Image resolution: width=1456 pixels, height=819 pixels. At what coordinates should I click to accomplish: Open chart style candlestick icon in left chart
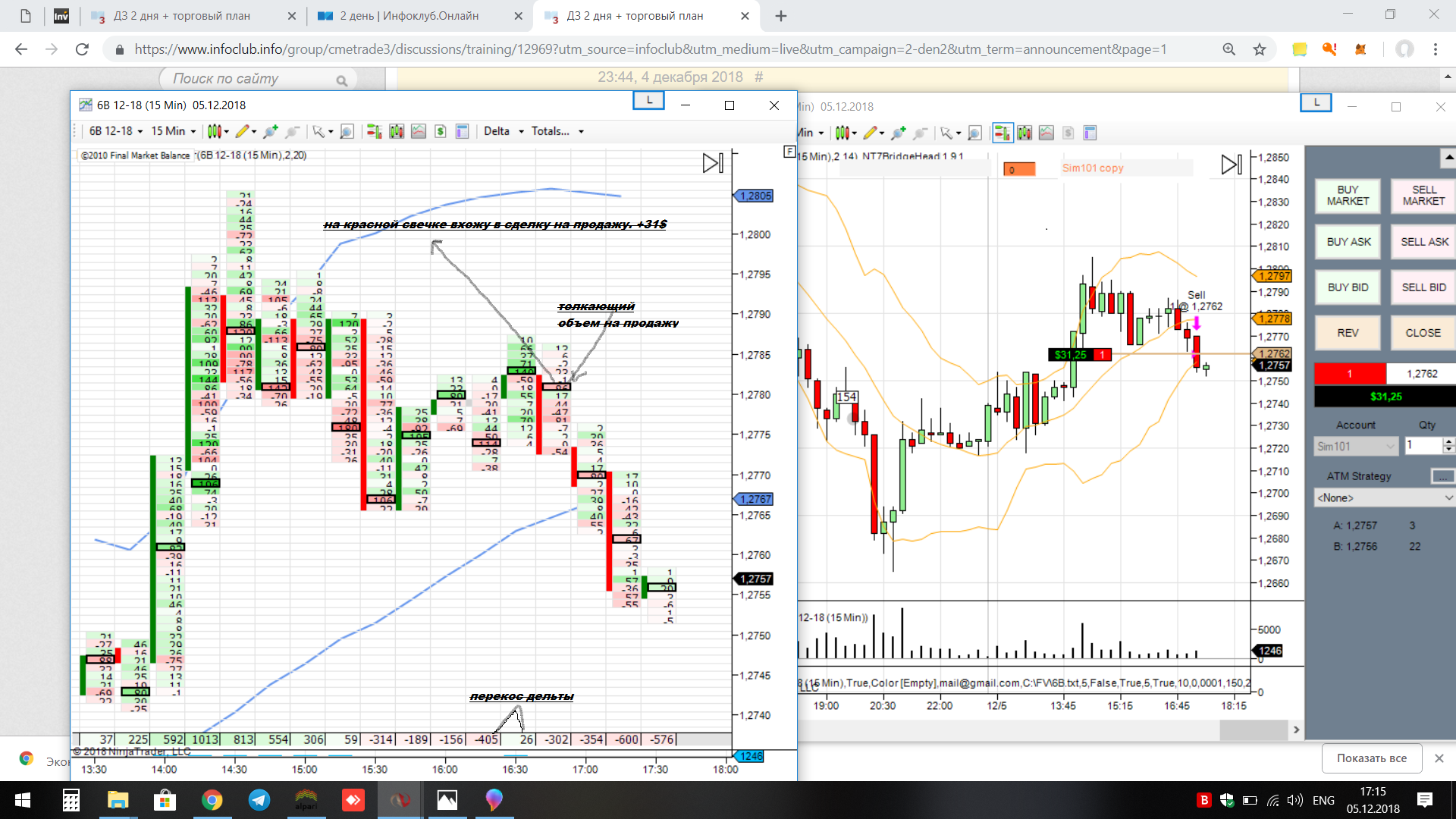[x=215, y=131]
